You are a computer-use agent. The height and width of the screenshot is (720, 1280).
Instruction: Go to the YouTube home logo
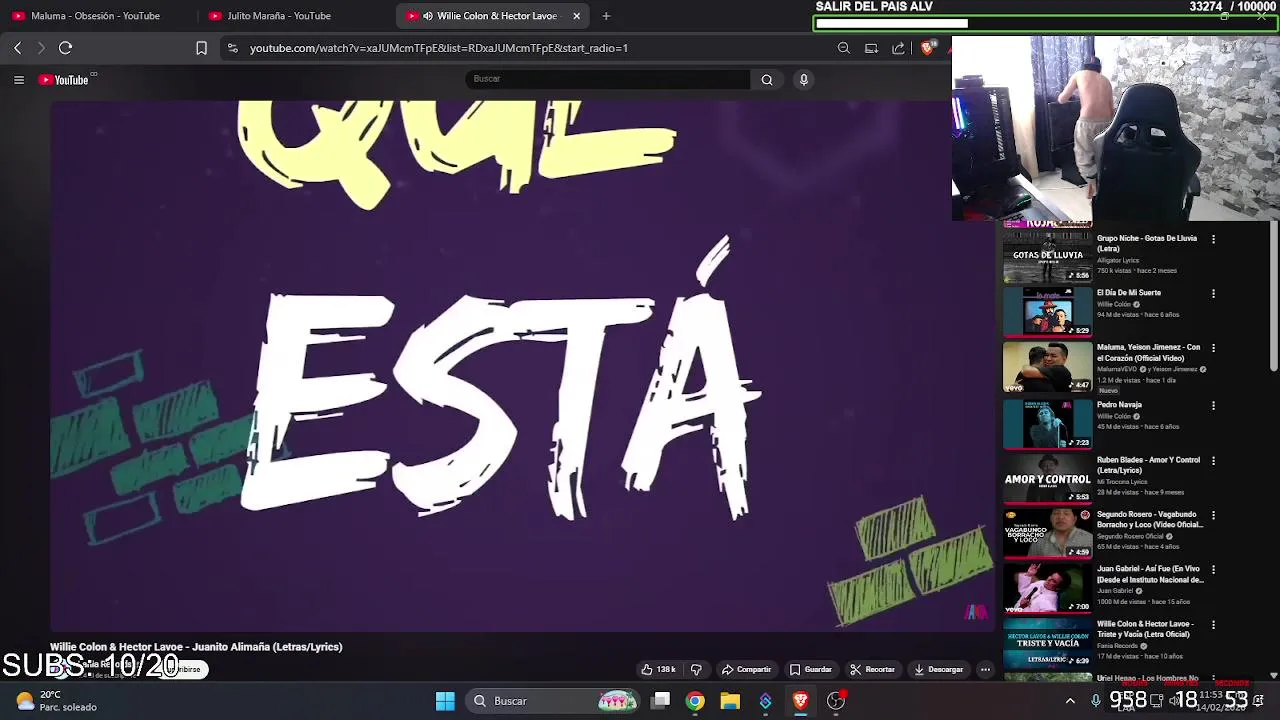click(64, 80)
